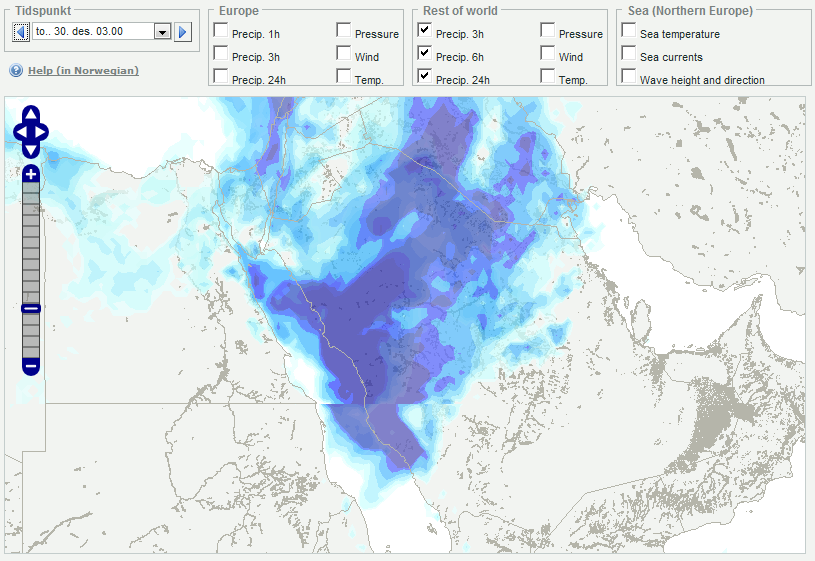Pan the map left

coord(20,132)
